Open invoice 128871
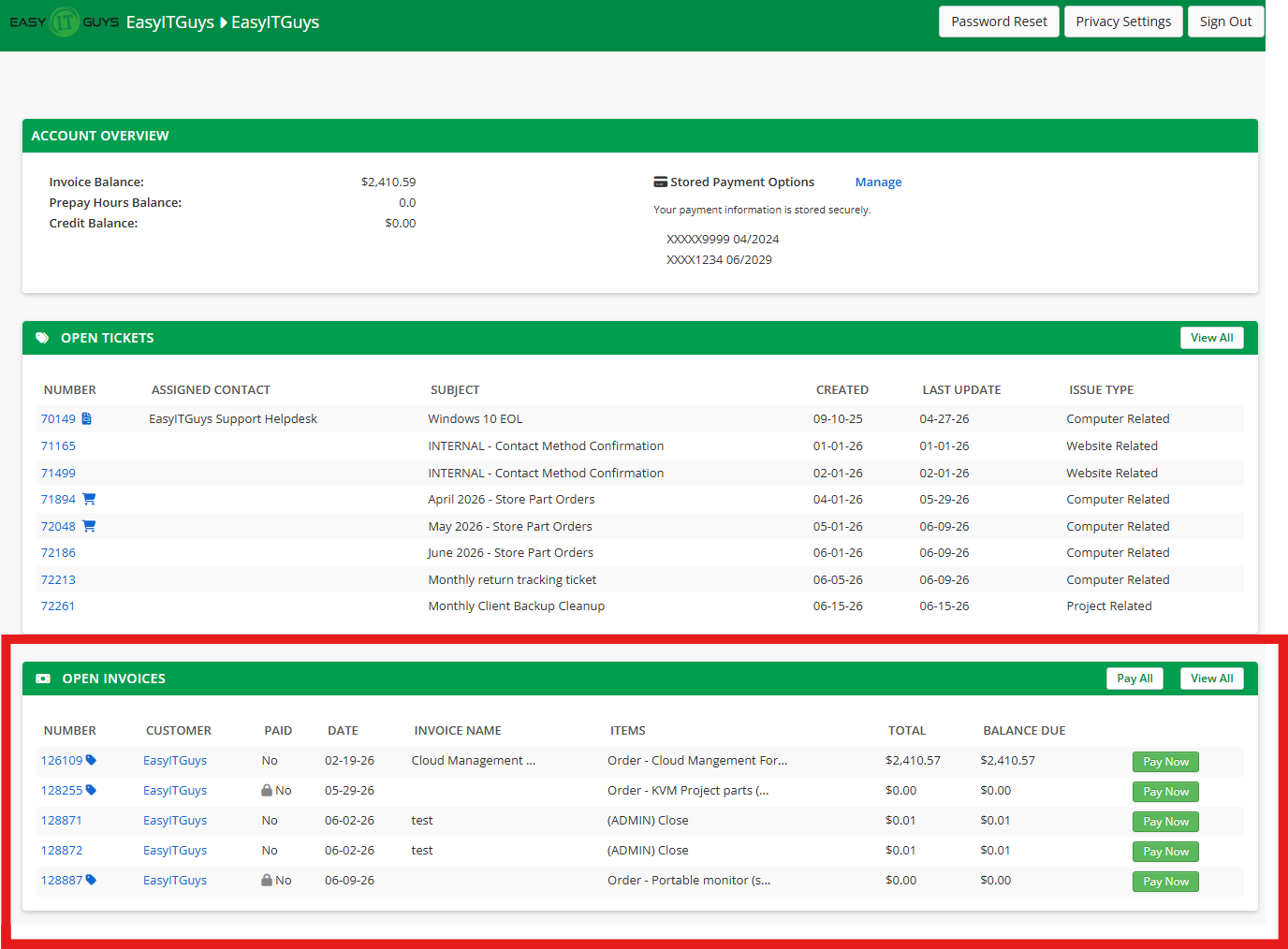This screenshot has width=1288, height=949. click(x=62, y=820)
